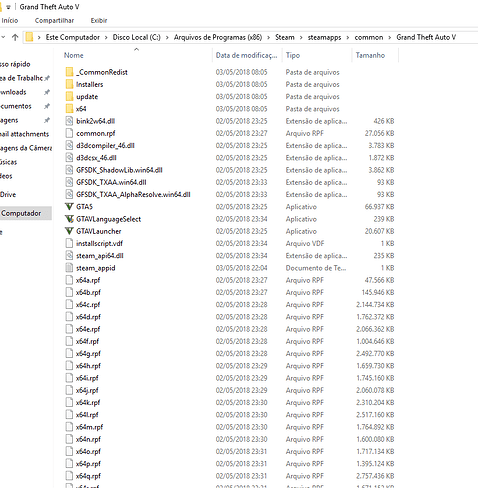Select the steam_appid text document icon
The height and width of the screenshot is (500, 478).
click(x=69, y=268)
